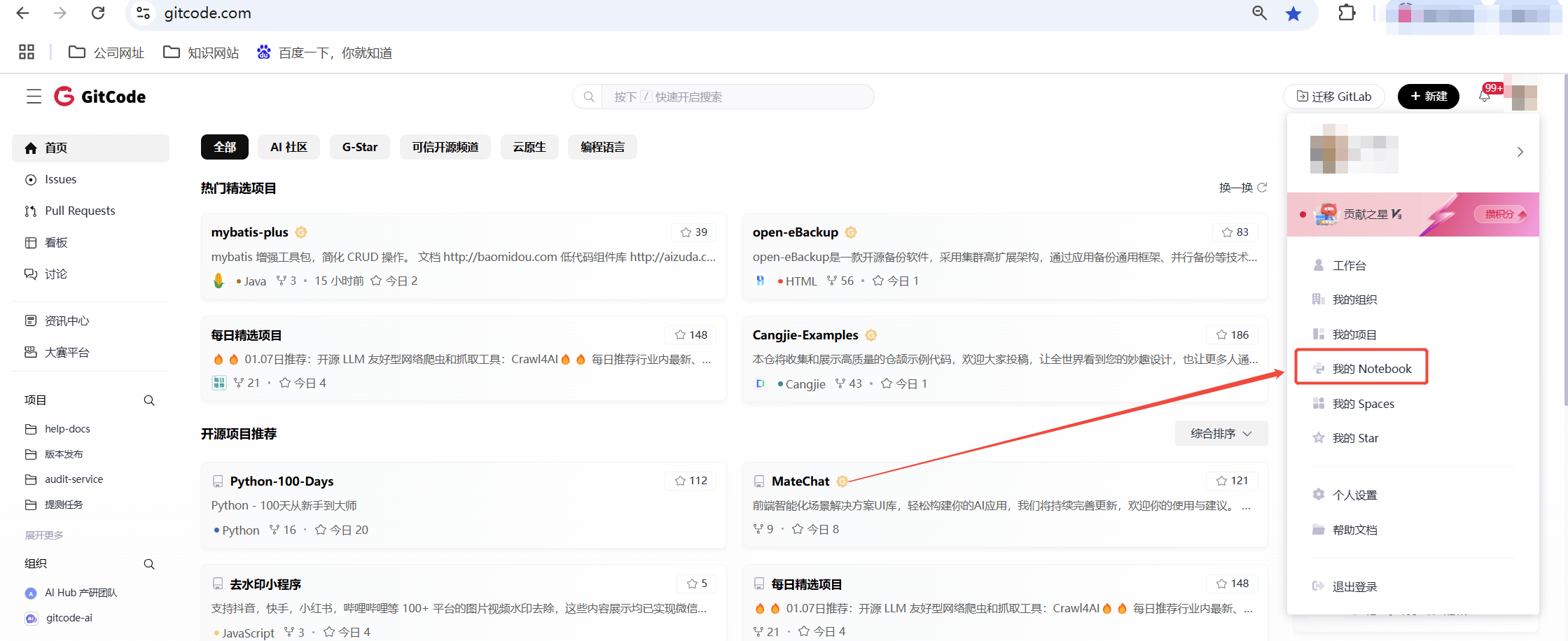Star the open-eBackup project
Screen dimensions: 1568x641
[x=1235, y=232]
